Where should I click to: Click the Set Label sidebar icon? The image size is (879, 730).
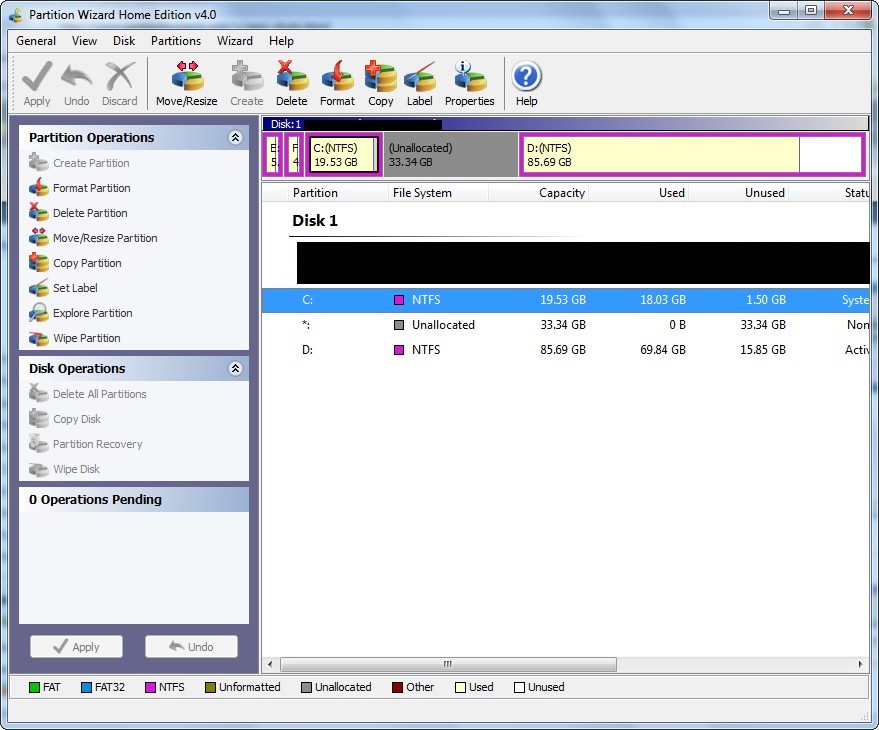(x=39, y=288)
